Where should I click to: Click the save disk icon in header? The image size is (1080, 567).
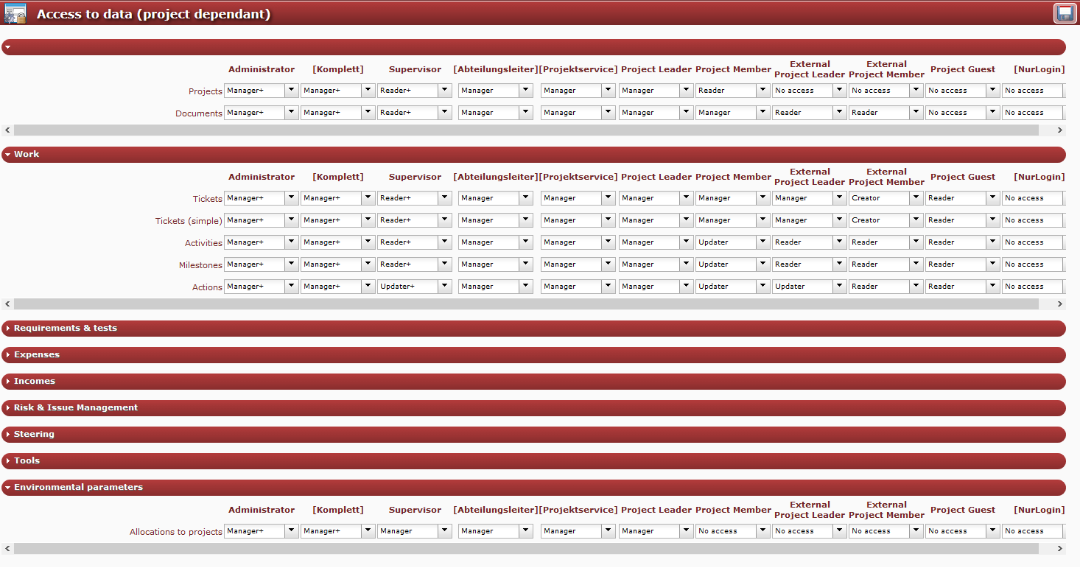point(1063,13)
